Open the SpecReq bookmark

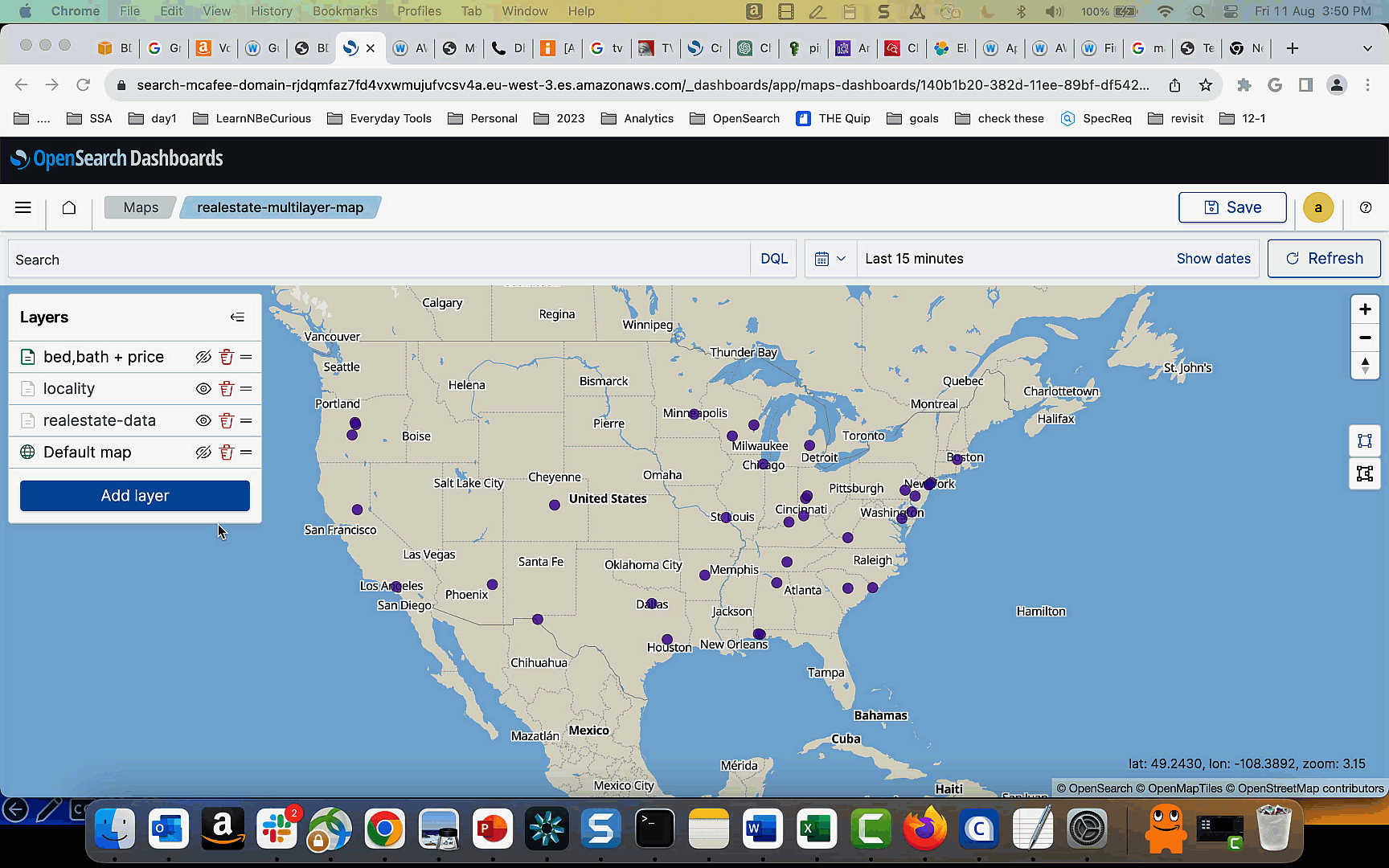click(1096, 118)
